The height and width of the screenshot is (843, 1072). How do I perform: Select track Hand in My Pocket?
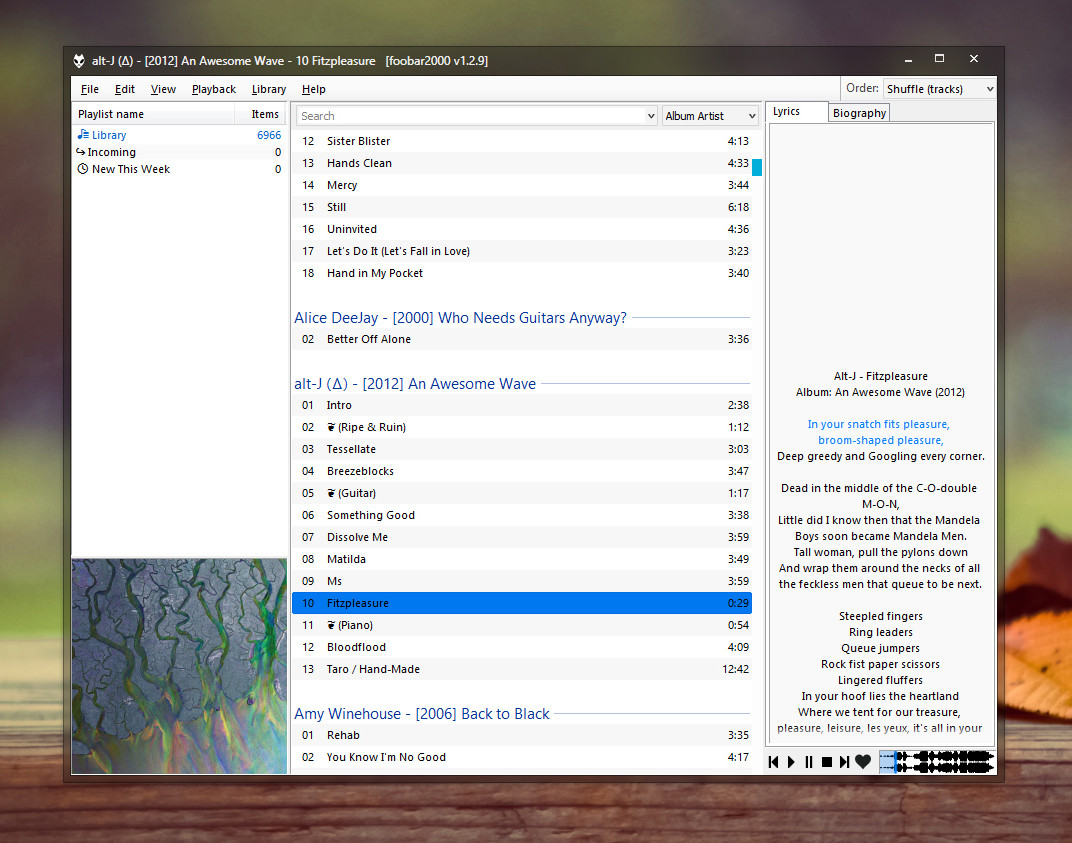(x=522, y=273)
